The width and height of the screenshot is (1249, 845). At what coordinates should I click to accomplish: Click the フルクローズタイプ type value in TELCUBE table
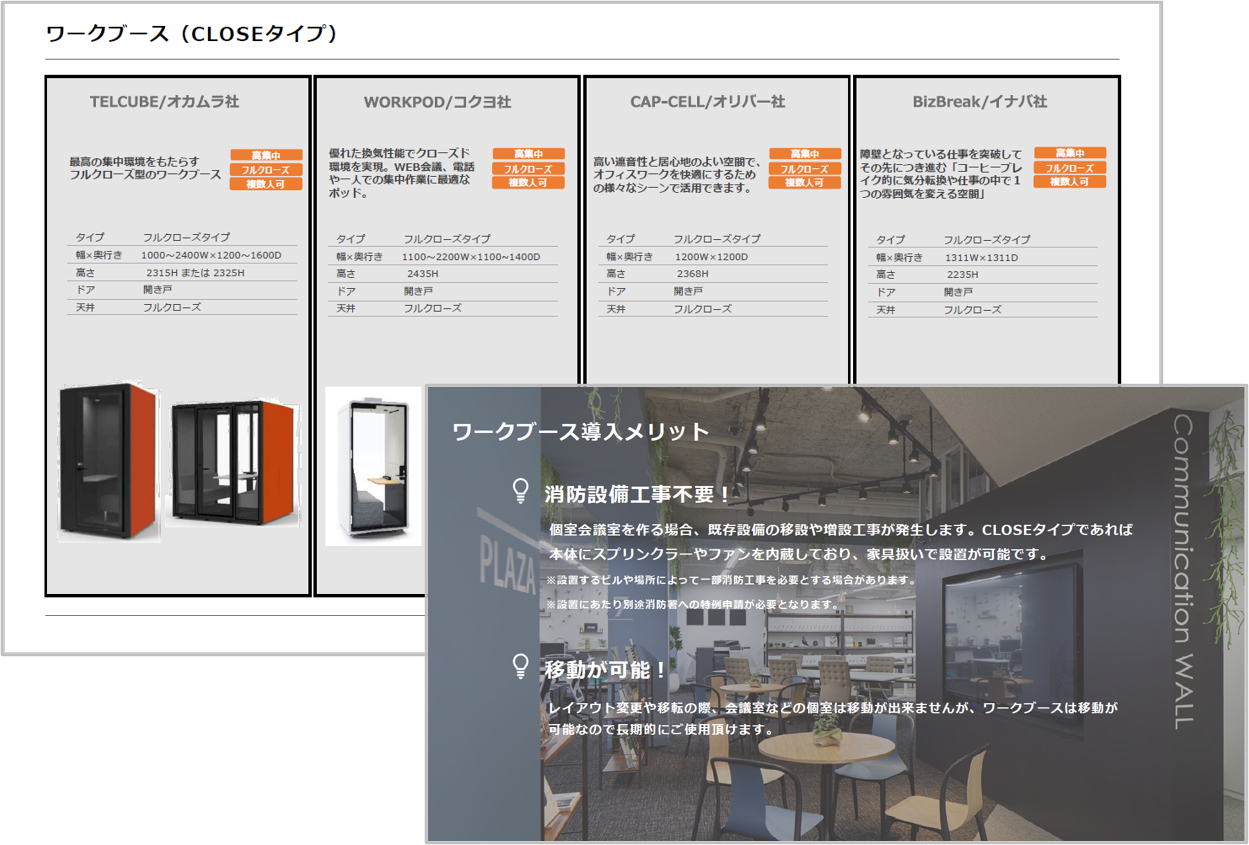[186, 238]
